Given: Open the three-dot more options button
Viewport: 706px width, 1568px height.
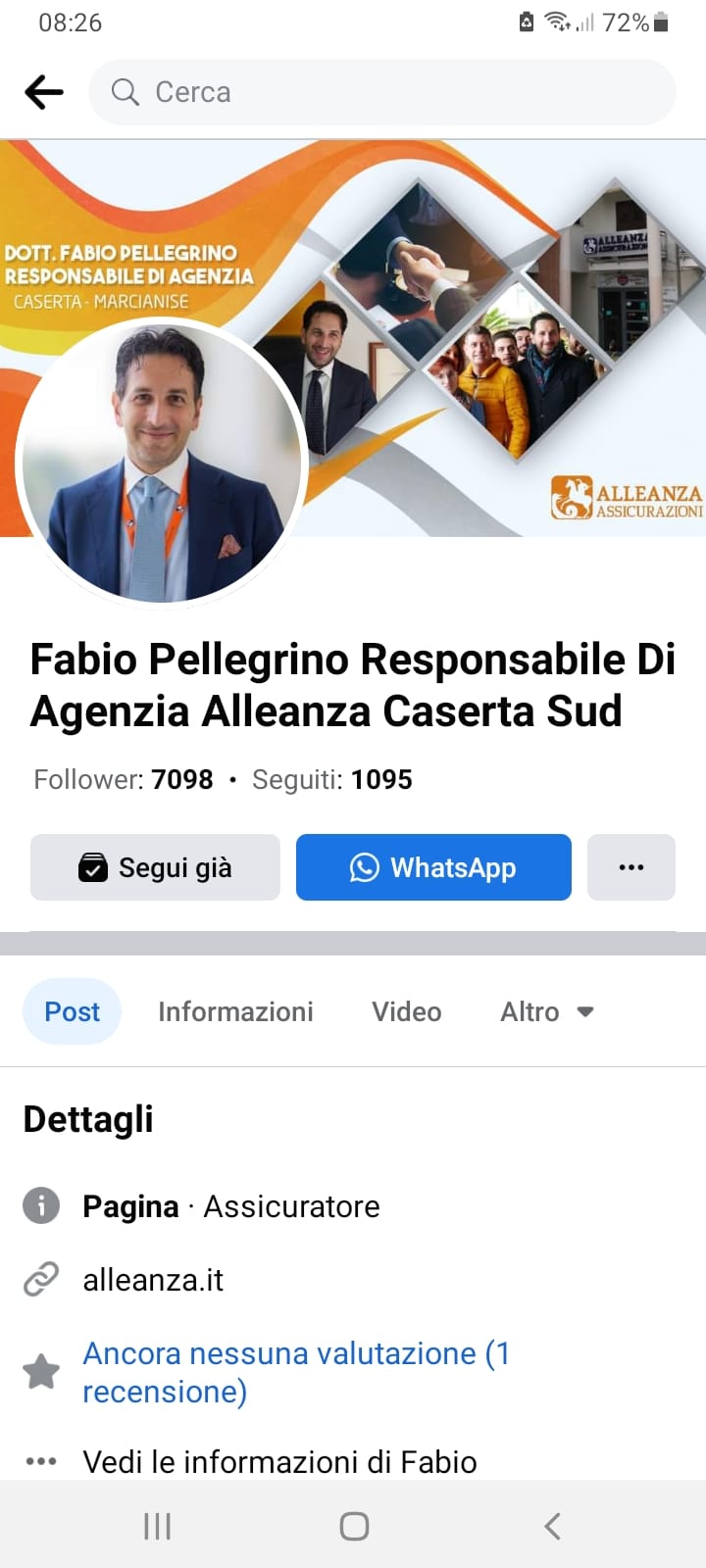Looking at the screenshot, I should point(631,867).
